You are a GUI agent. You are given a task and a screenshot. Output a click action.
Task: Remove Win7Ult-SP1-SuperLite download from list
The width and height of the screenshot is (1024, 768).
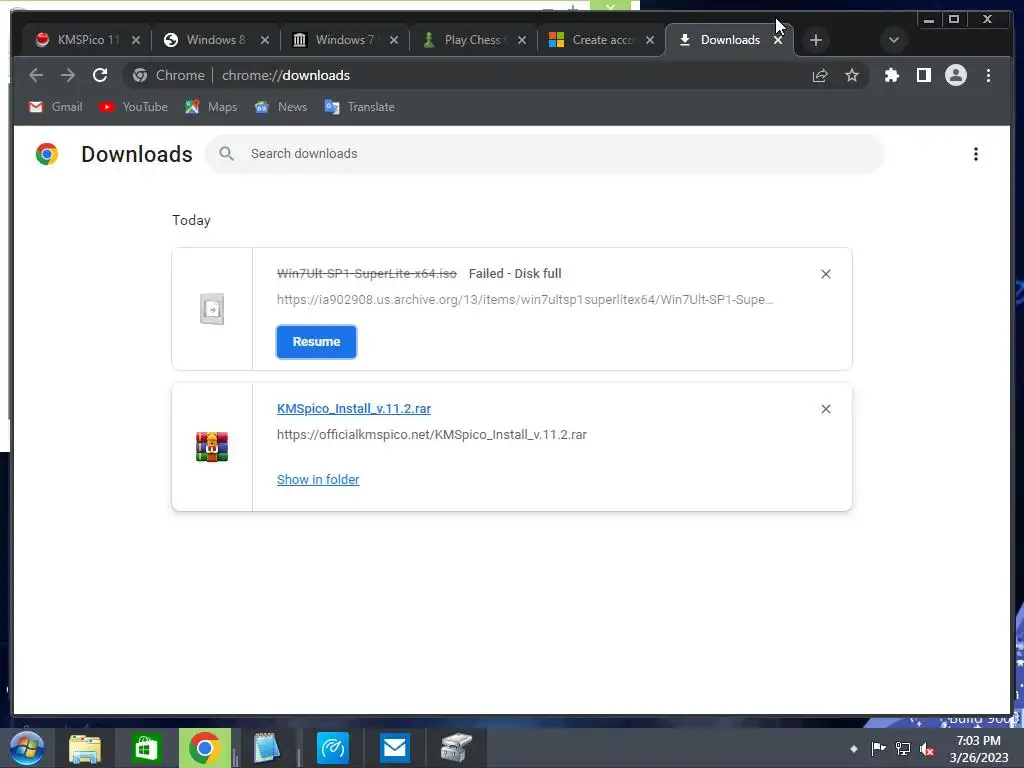click(x=825, y=274)
